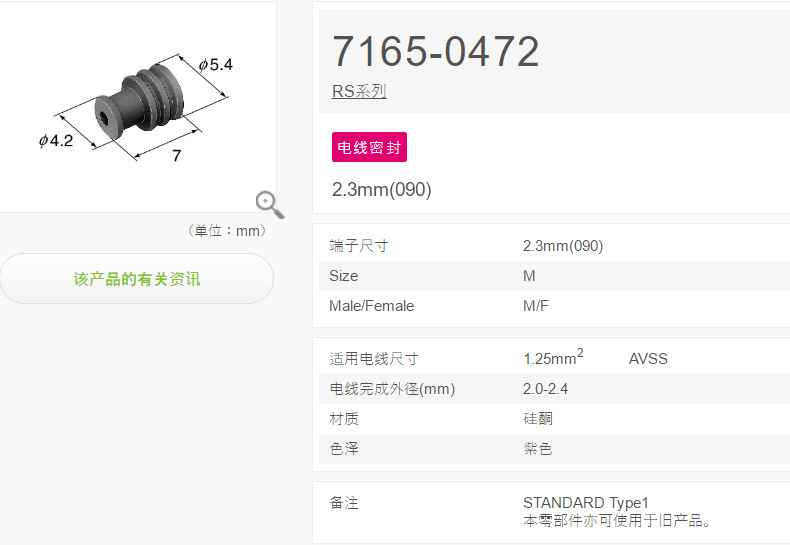Click the Size row value M
Viewport: 790px width, 545px height.
tap(529, 276)
